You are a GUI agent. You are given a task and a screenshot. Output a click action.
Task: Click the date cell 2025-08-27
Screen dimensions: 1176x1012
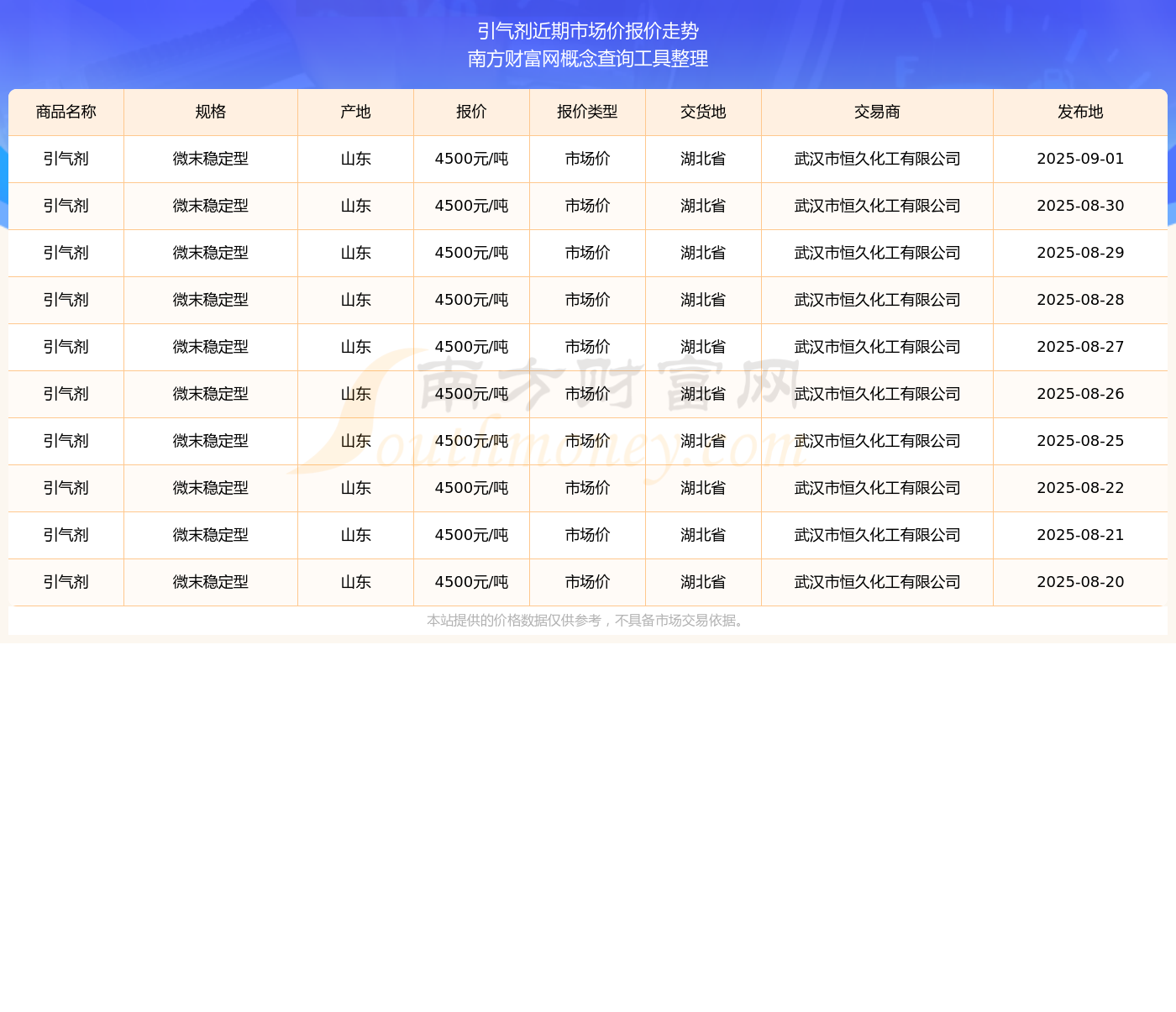click(x=1081, y=347)
